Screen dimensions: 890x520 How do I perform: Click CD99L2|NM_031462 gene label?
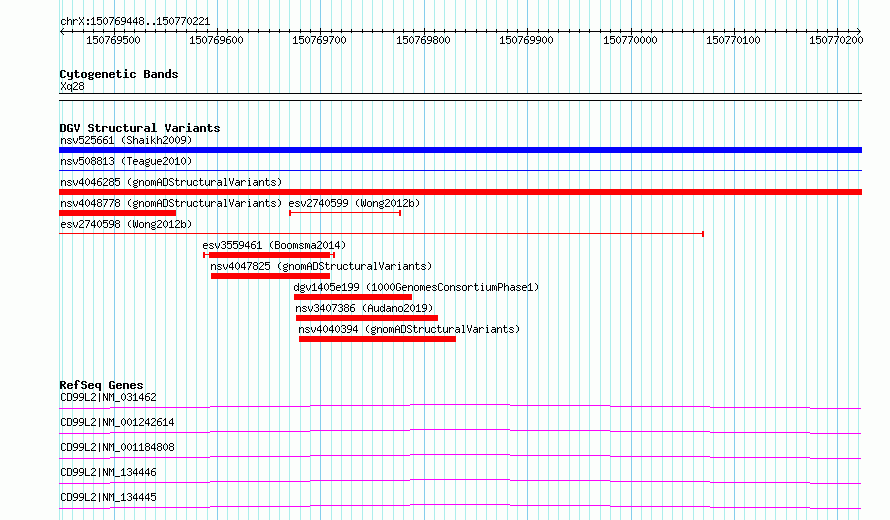pos(108,397)
